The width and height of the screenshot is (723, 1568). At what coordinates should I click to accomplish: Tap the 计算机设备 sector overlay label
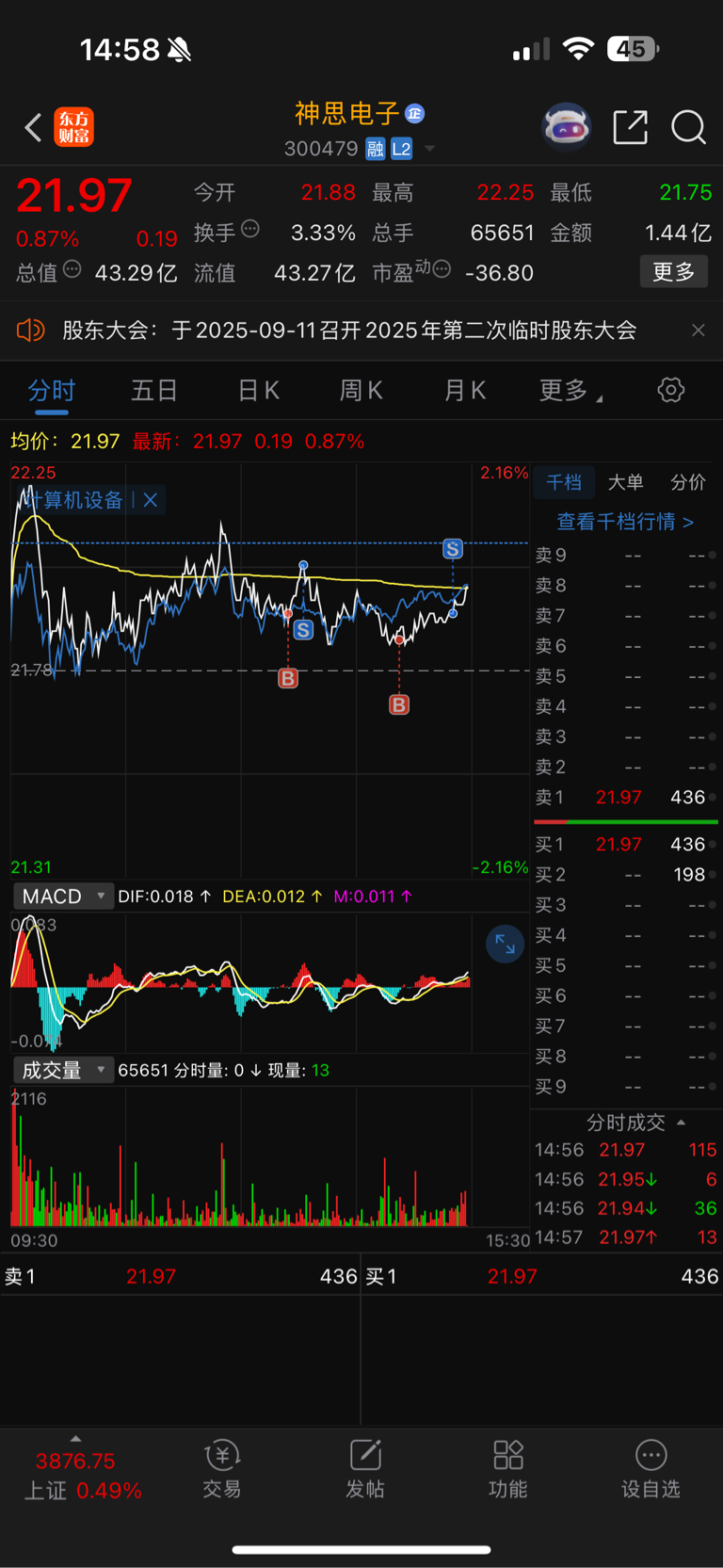pyautogui.click(x=75, y=500)
